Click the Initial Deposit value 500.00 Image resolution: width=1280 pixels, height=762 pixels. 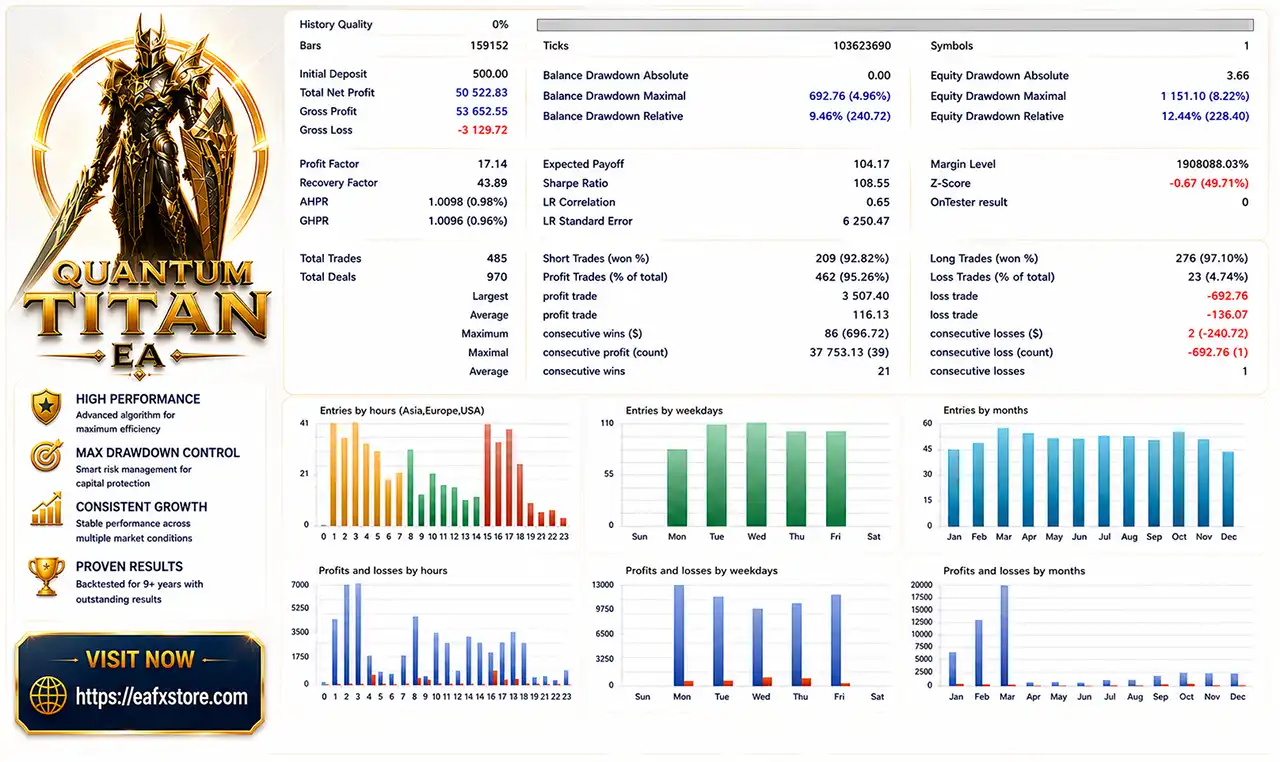[490, 74]
